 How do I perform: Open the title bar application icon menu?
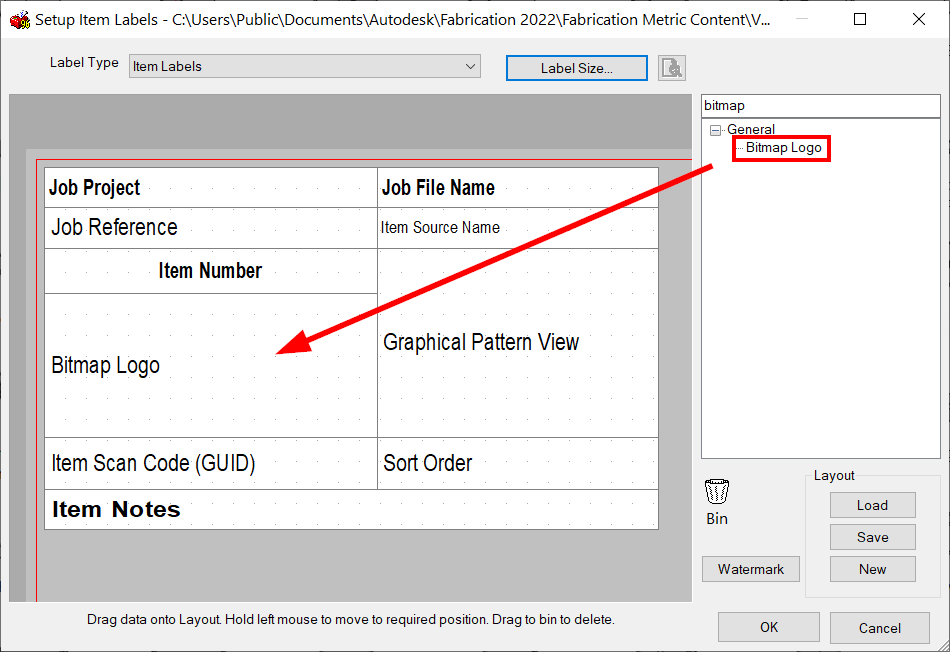19,19
